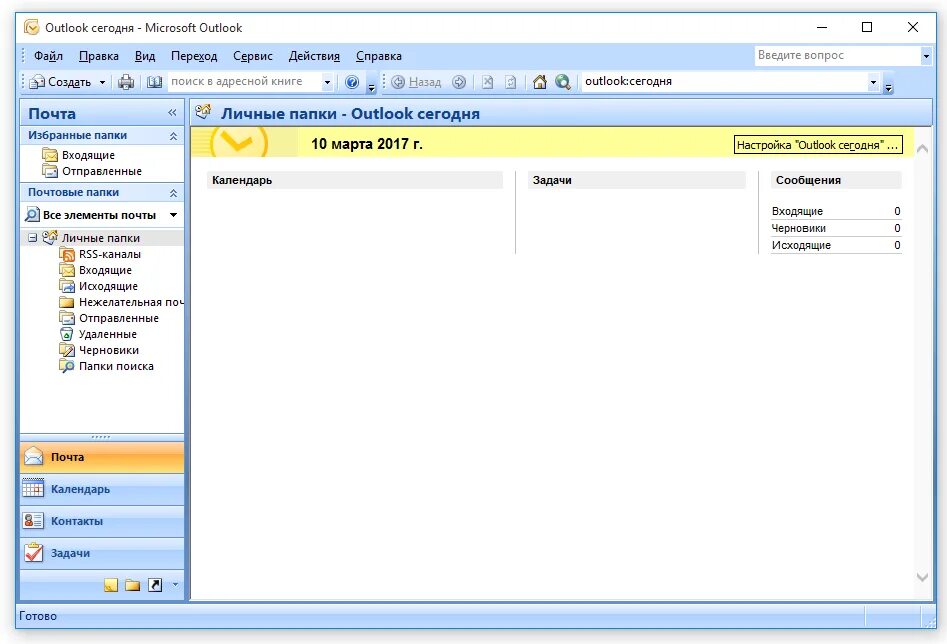Image resolution: width=947 pixels, height=644 pixels.
Task: Switch to the Задачи pane button
Action: [x=102, y=553]
